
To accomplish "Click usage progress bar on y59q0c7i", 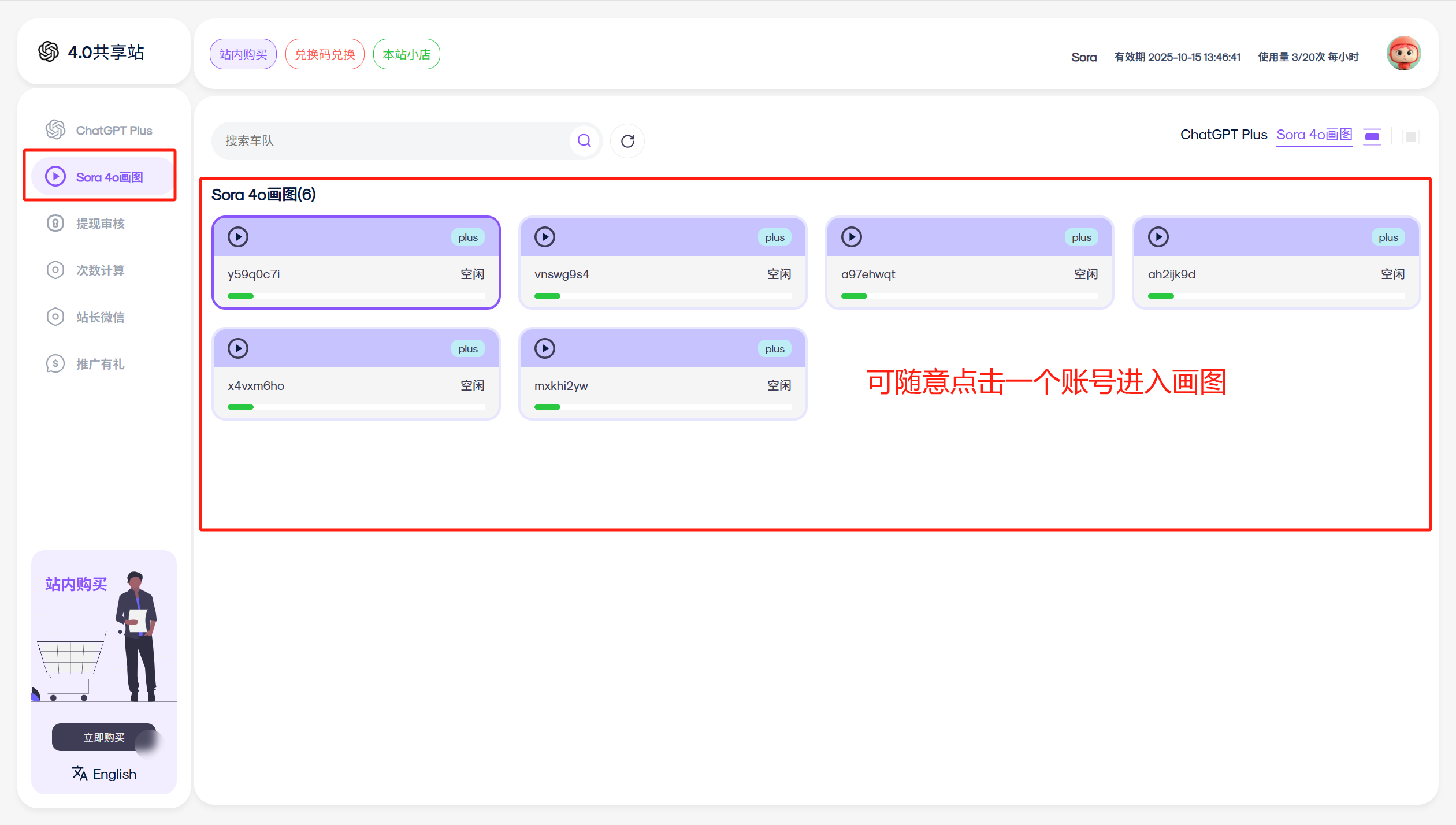I will [x=356, y=296].
